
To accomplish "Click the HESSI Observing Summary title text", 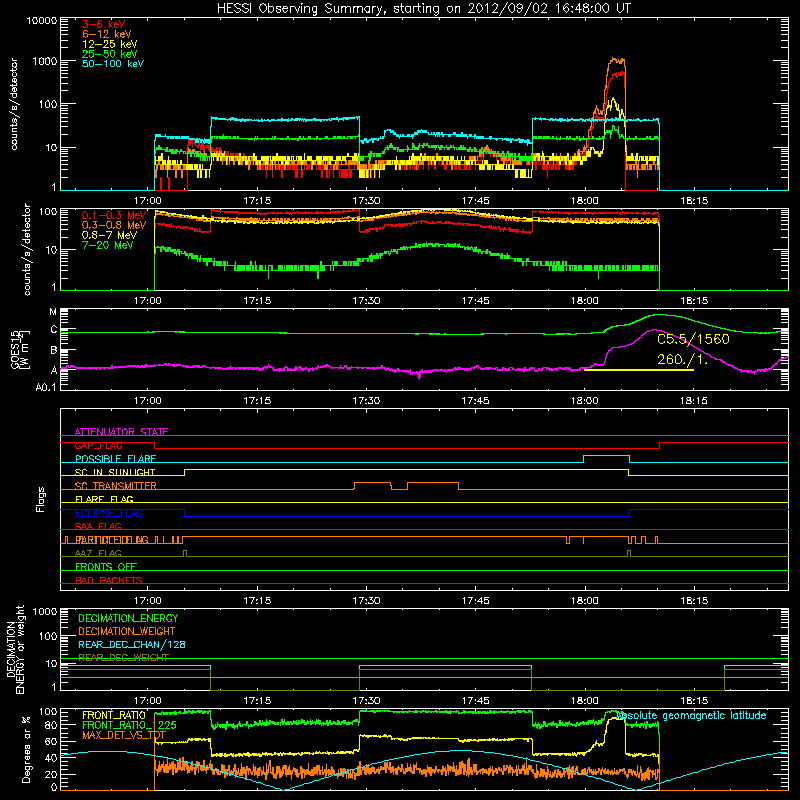I will click(x=424, y=8).
